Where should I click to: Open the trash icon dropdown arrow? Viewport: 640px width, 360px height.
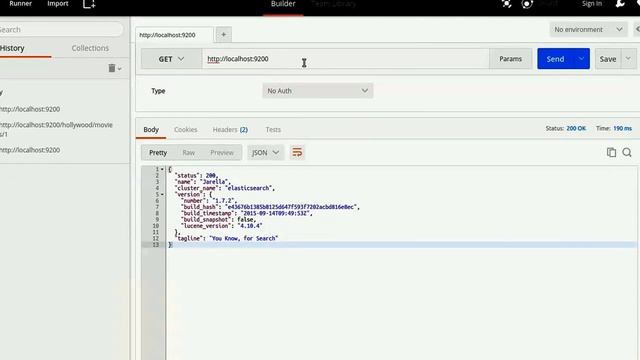pos(120,69)
